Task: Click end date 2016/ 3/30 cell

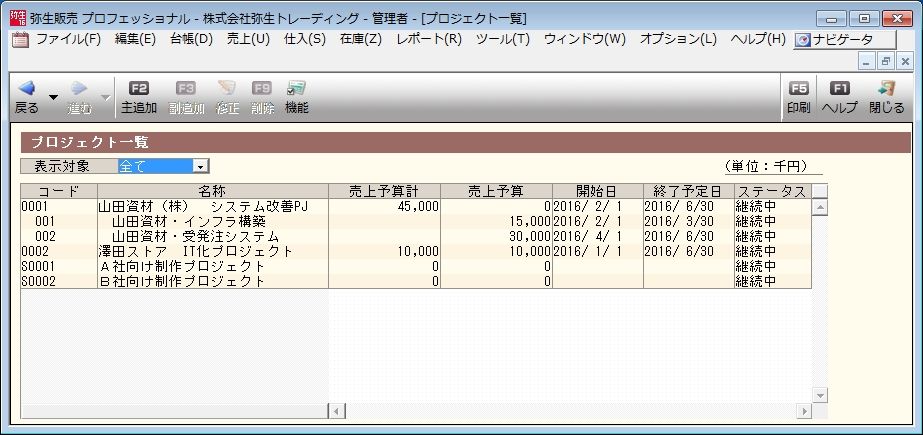Action: (x=688, y=221)
